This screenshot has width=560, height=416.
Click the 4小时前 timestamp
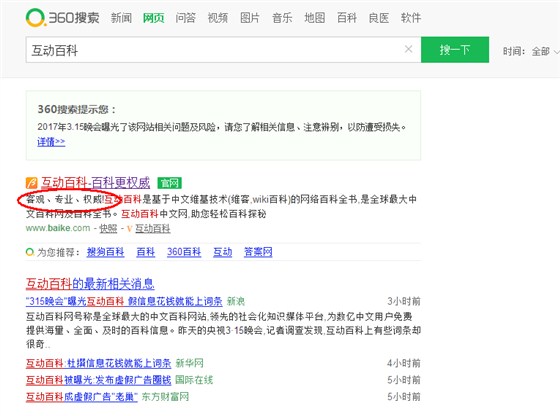tap(404, 364)
